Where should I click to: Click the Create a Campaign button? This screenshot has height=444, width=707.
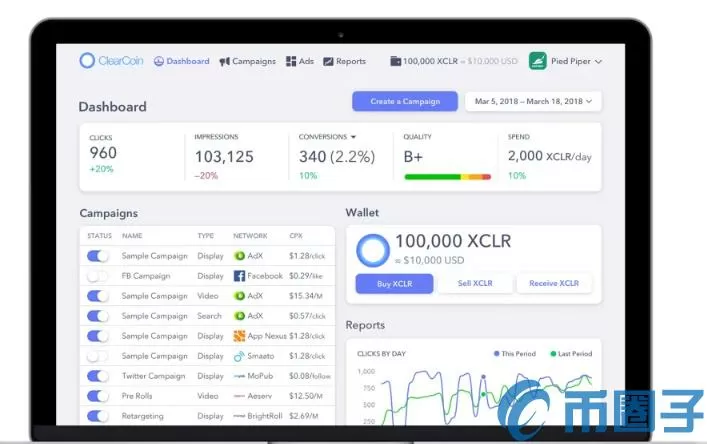click(404, 101)
